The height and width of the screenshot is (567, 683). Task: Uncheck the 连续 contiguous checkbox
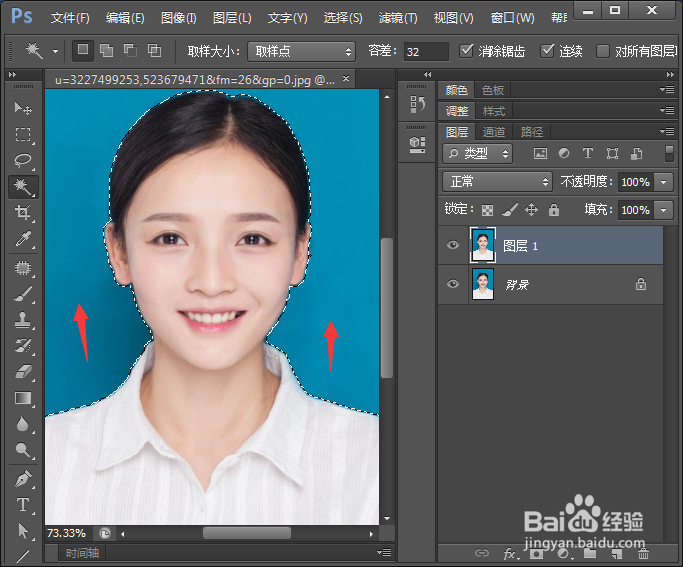[x=547, y=51]
